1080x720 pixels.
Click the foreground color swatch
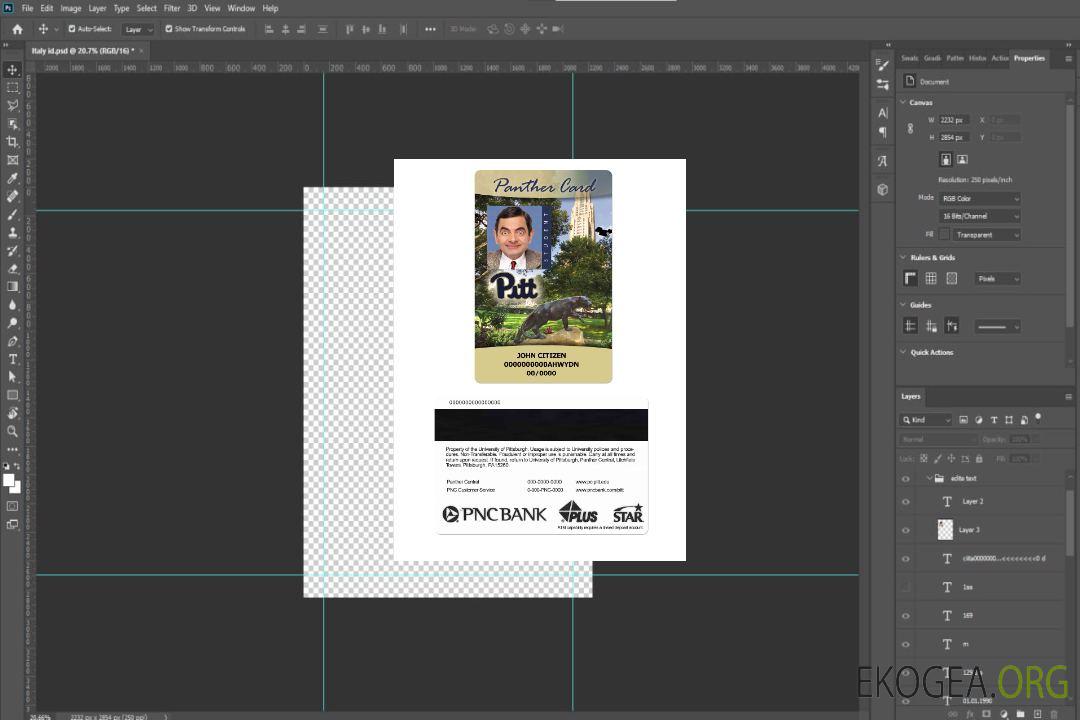coord(9,480)
